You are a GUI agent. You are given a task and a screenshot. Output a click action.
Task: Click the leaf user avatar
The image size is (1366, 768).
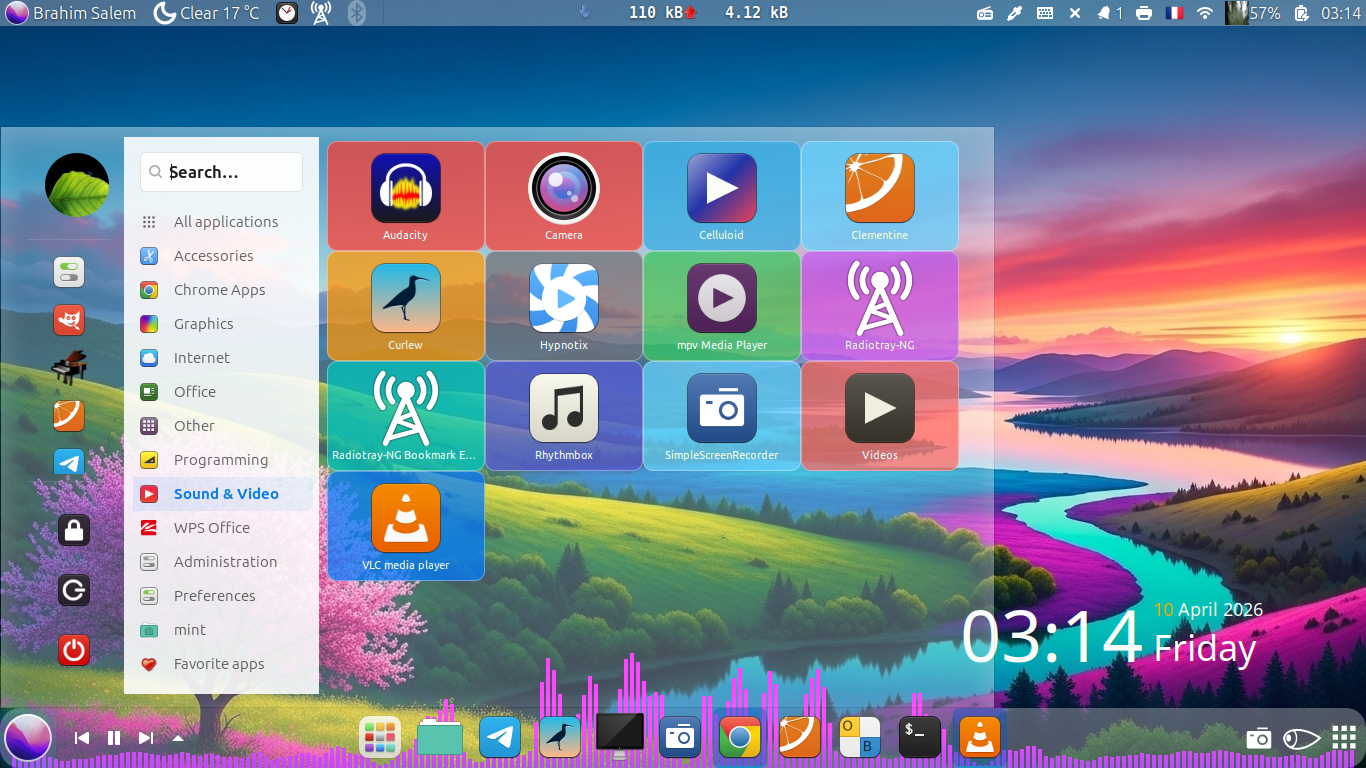(x=77, y=185)
